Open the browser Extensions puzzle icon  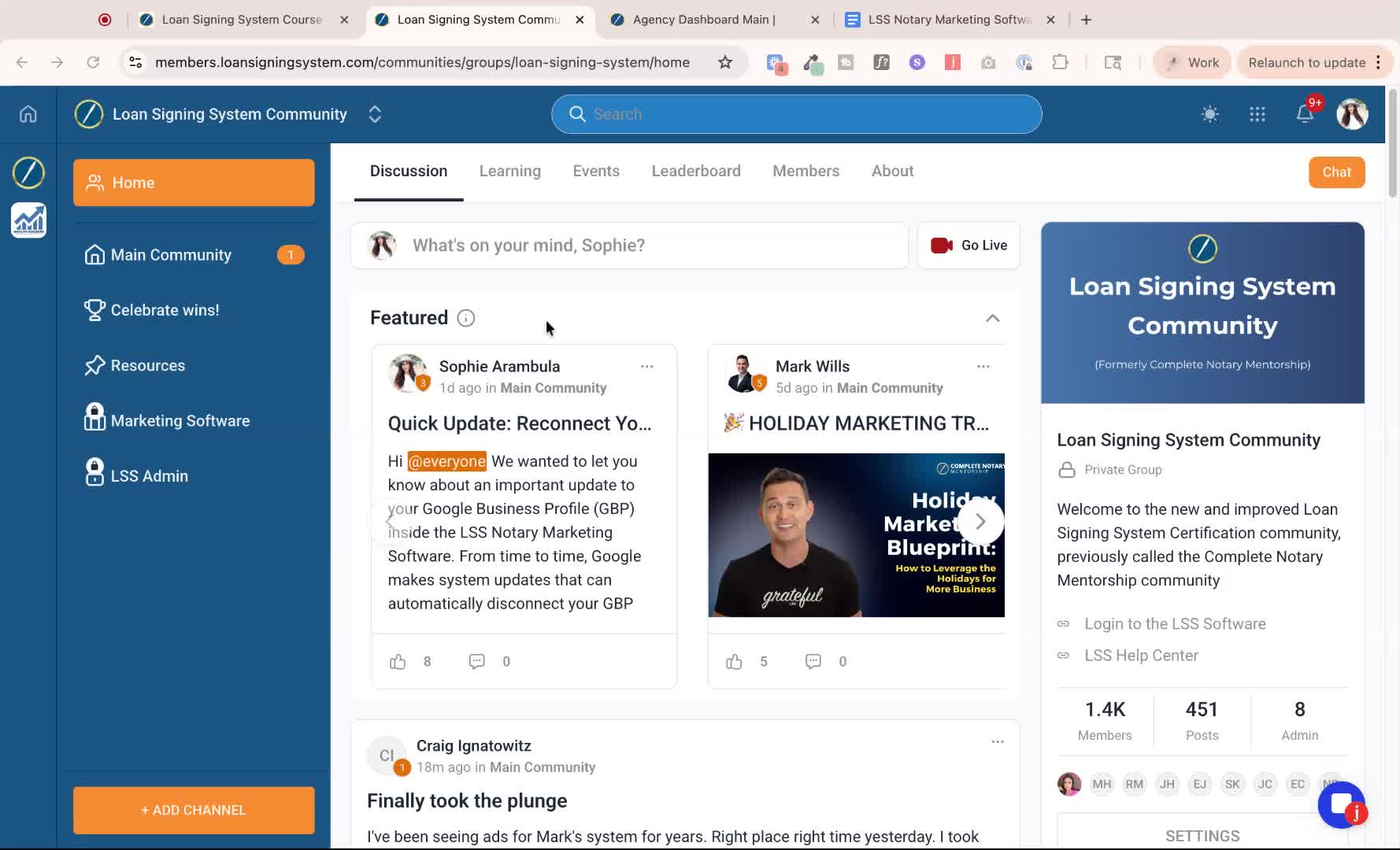coord(1060,62)
